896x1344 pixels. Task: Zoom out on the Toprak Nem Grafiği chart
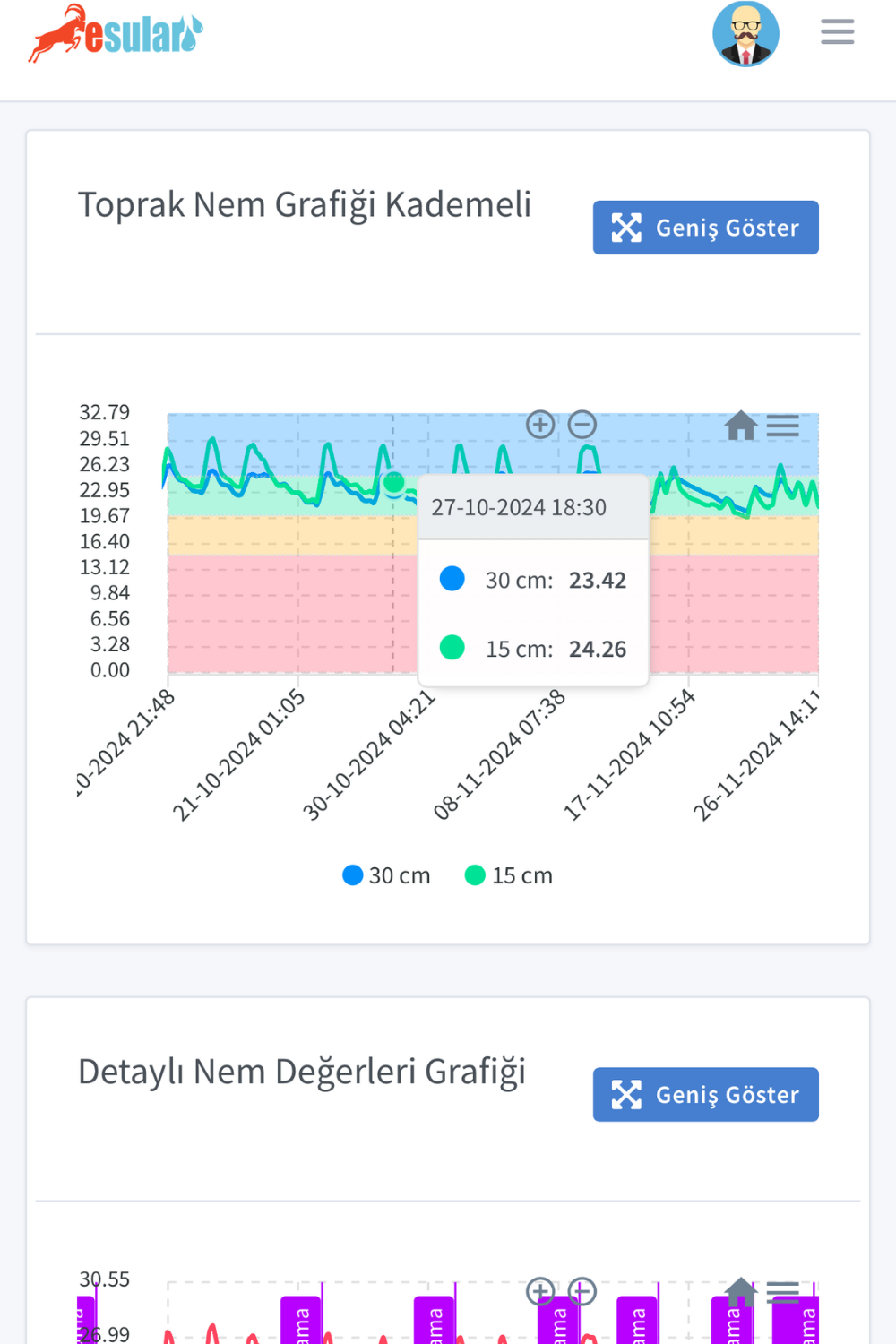click(x=583, y=423)
